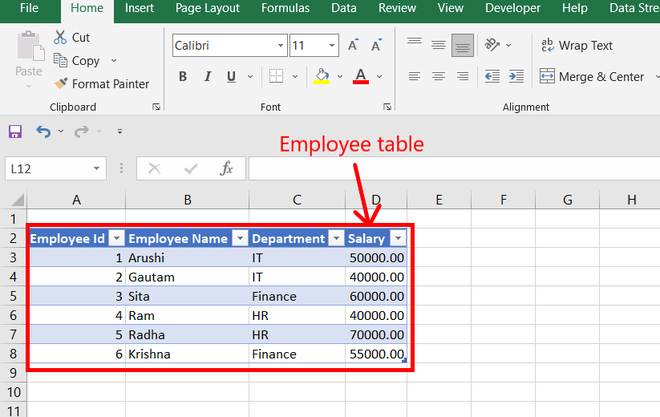Open font size 11 dropdown

click(332, 45)
